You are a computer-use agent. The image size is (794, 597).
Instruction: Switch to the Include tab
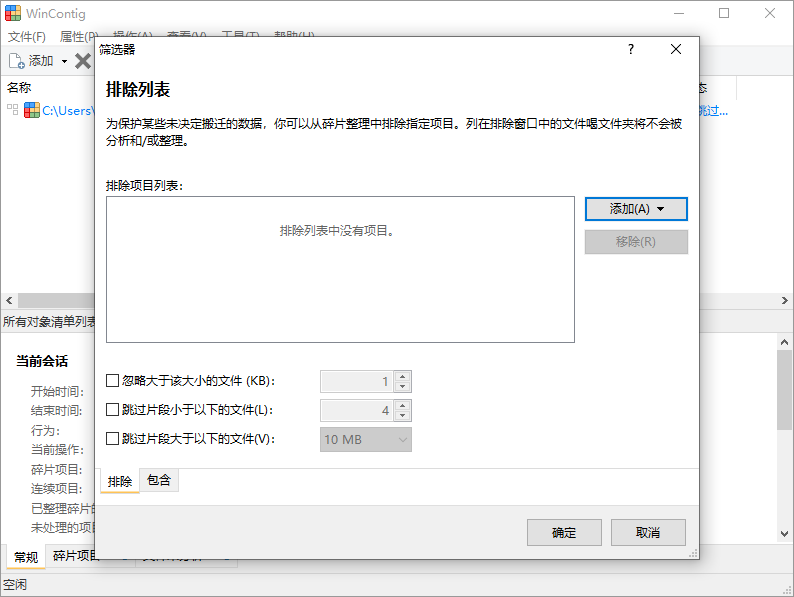(159, 480)
